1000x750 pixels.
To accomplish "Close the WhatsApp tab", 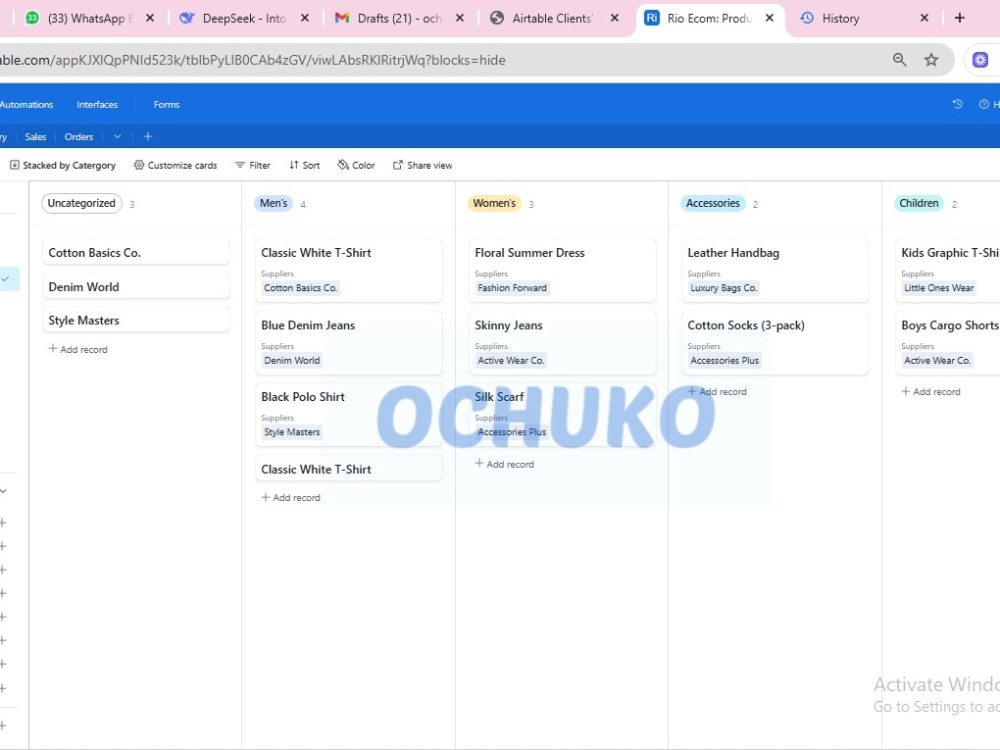I will [x=150, y=18].
